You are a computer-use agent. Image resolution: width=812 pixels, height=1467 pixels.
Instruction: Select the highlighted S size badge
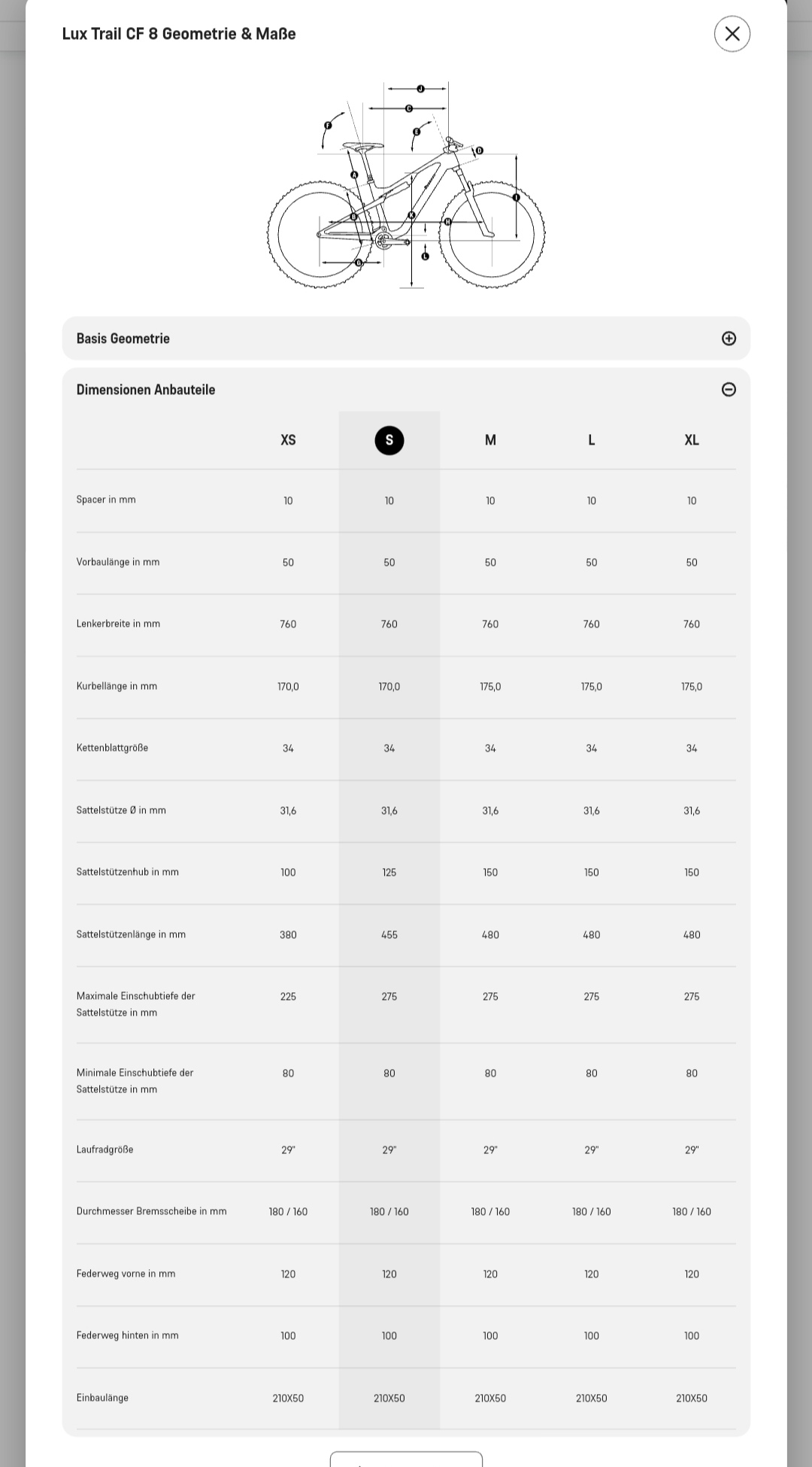point(389,440)
